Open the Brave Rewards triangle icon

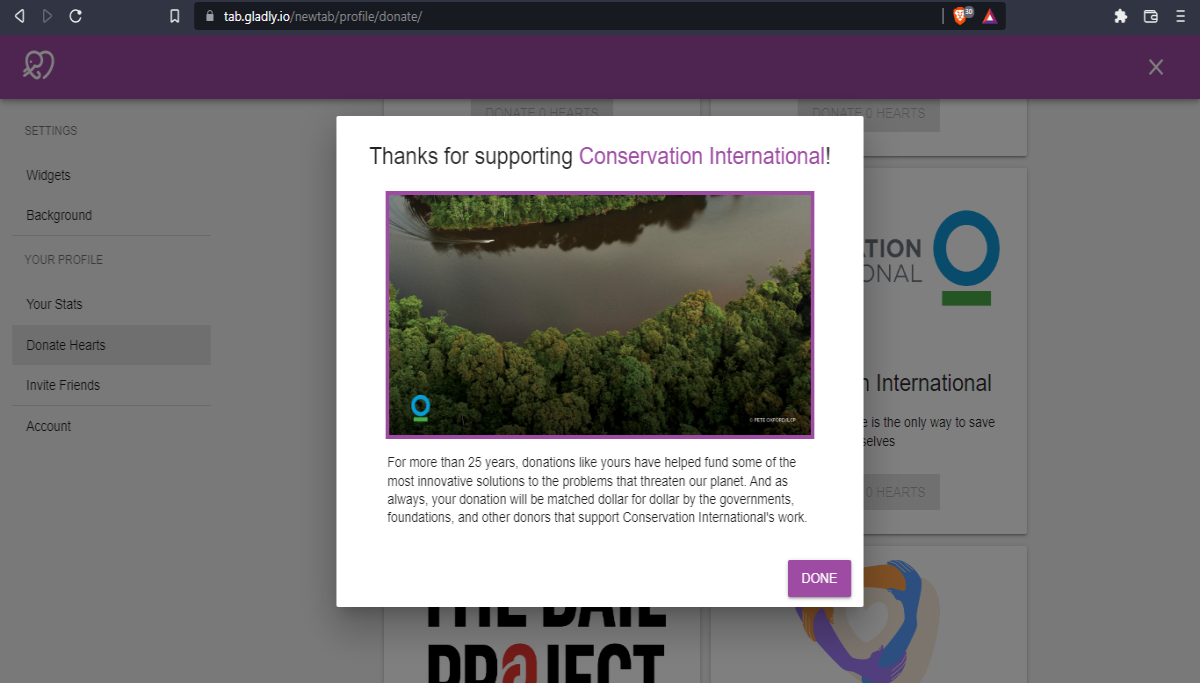tap(989, 16)
